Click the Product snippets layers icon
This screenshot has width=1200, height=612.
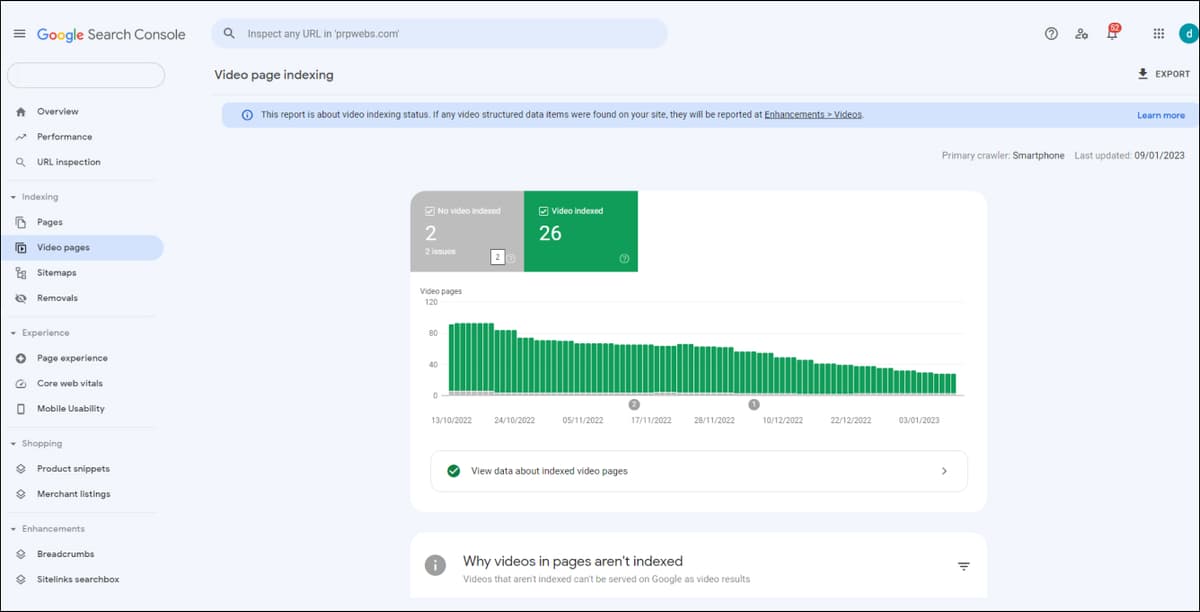pos(21,469)
